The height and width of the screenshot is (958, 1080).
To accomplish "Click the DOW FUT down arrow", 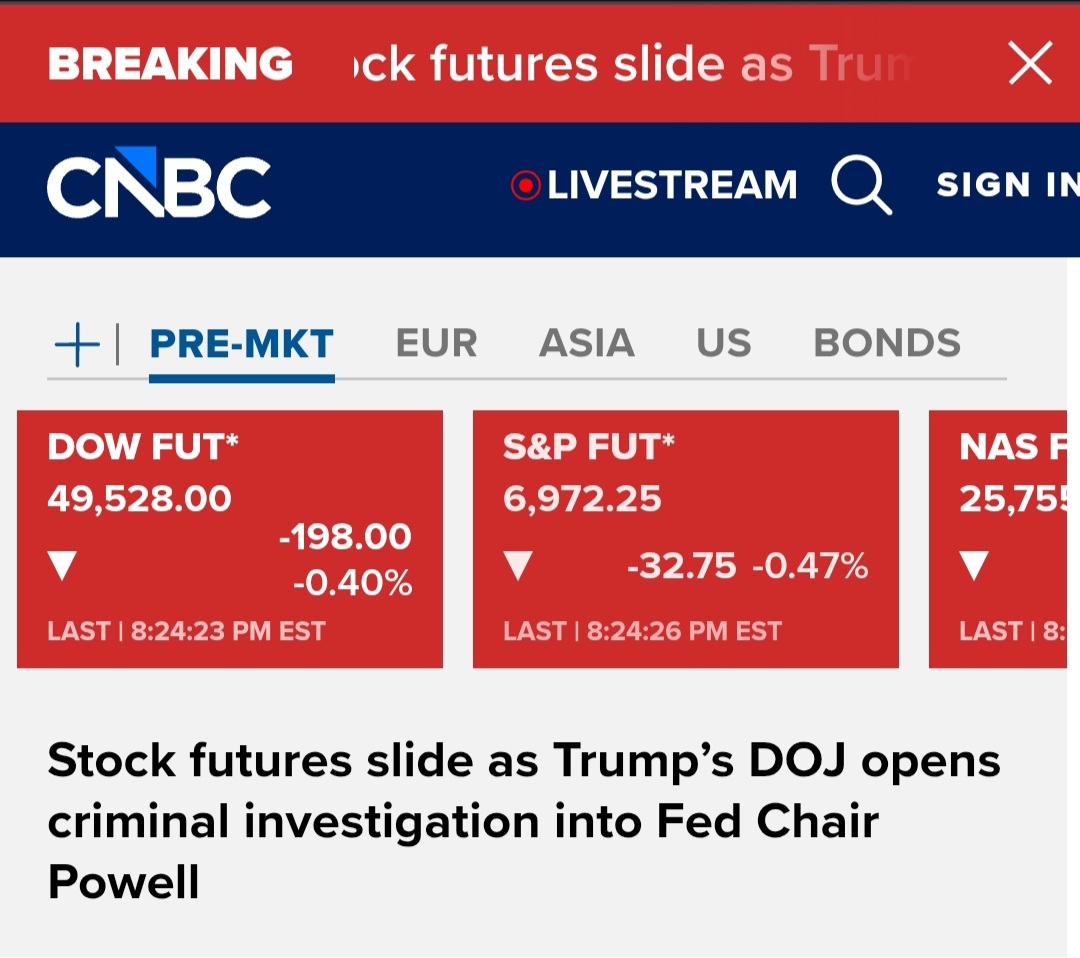I will (62, 567).
